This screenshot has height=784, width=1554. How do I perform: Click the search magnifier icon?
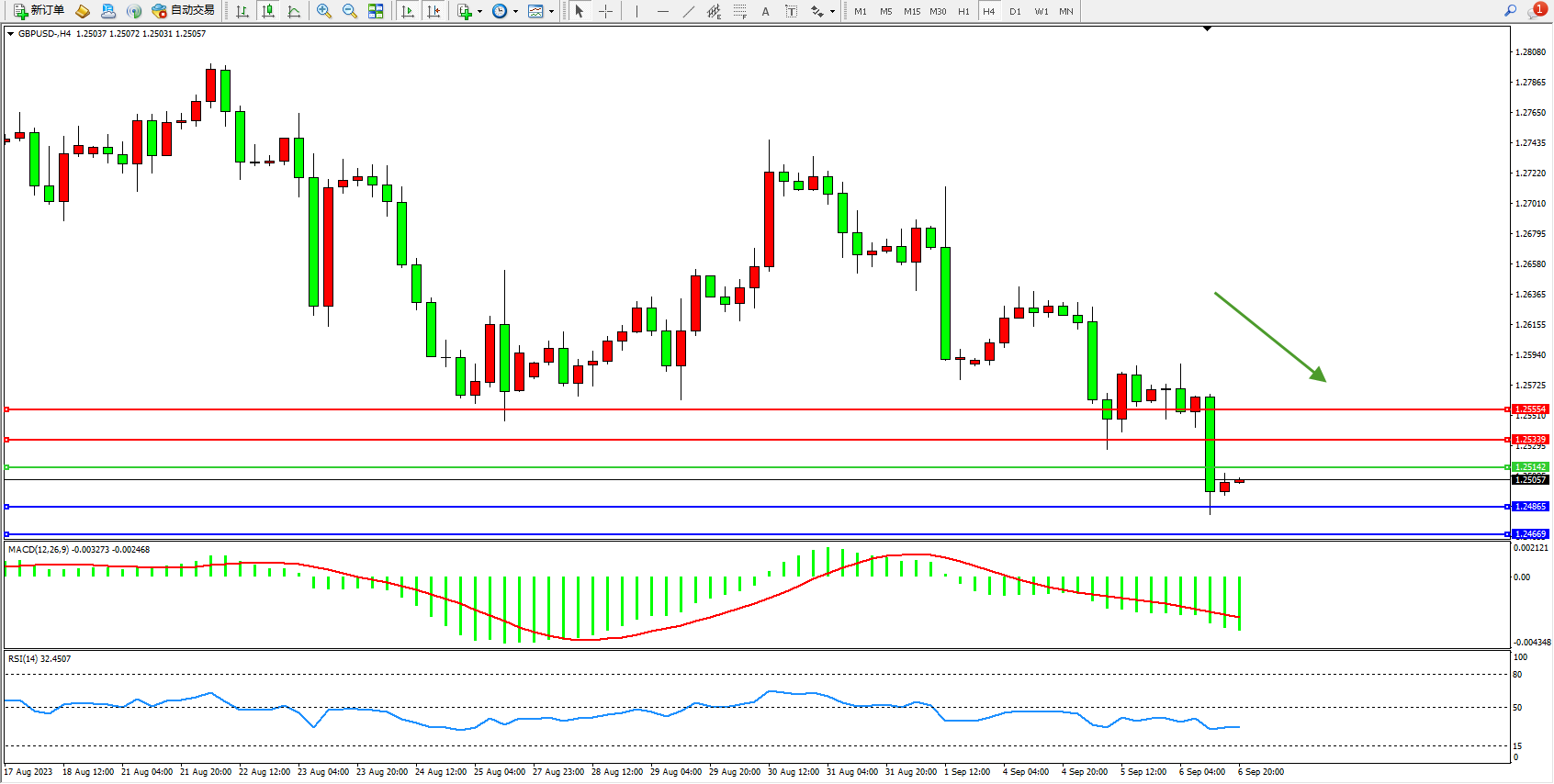[x=1510, y=11]
